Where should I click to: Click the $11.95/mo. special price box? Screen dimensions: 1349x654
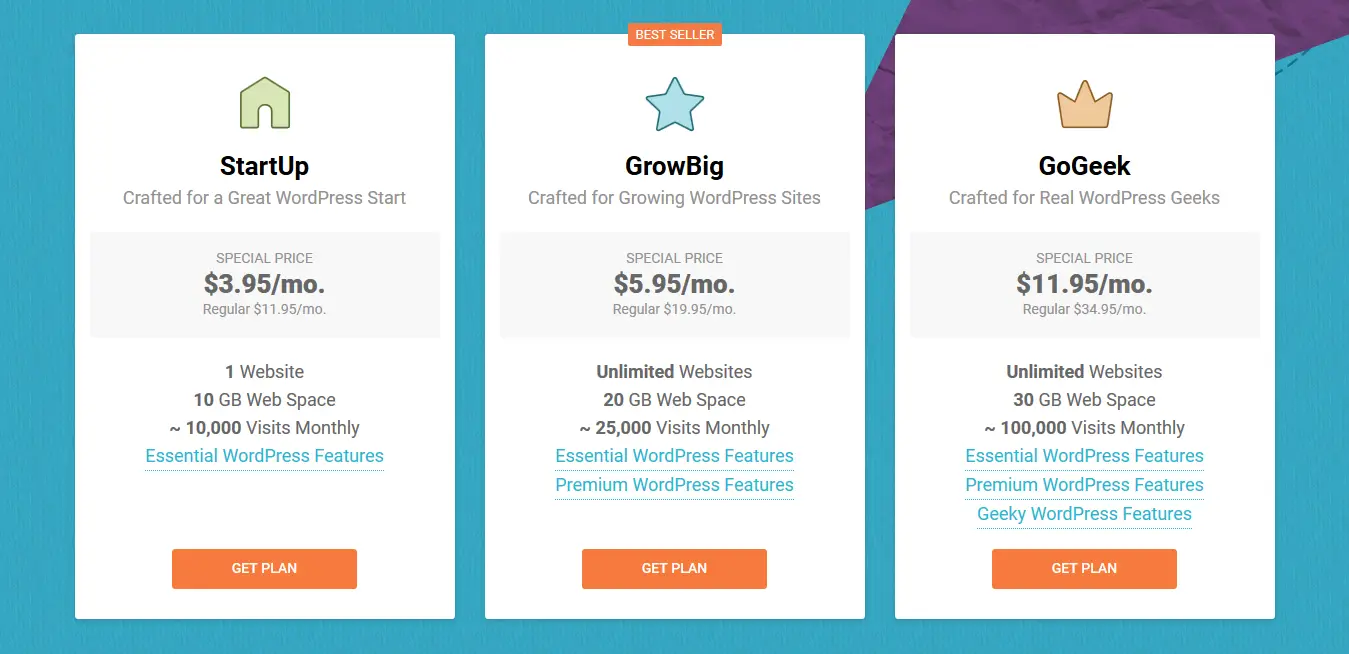coord(1085,285)
